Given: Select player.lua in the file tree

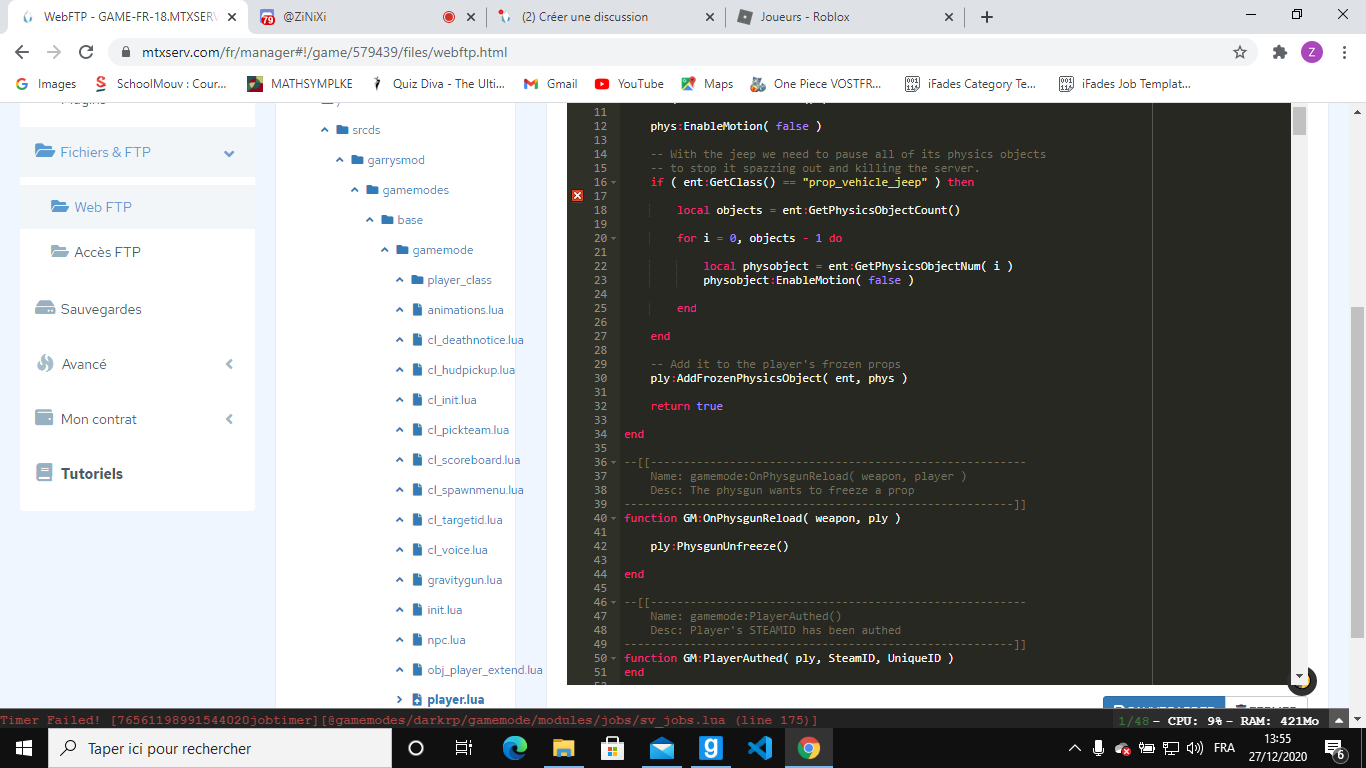Looking at the screenshot, I should pos(455,700).
